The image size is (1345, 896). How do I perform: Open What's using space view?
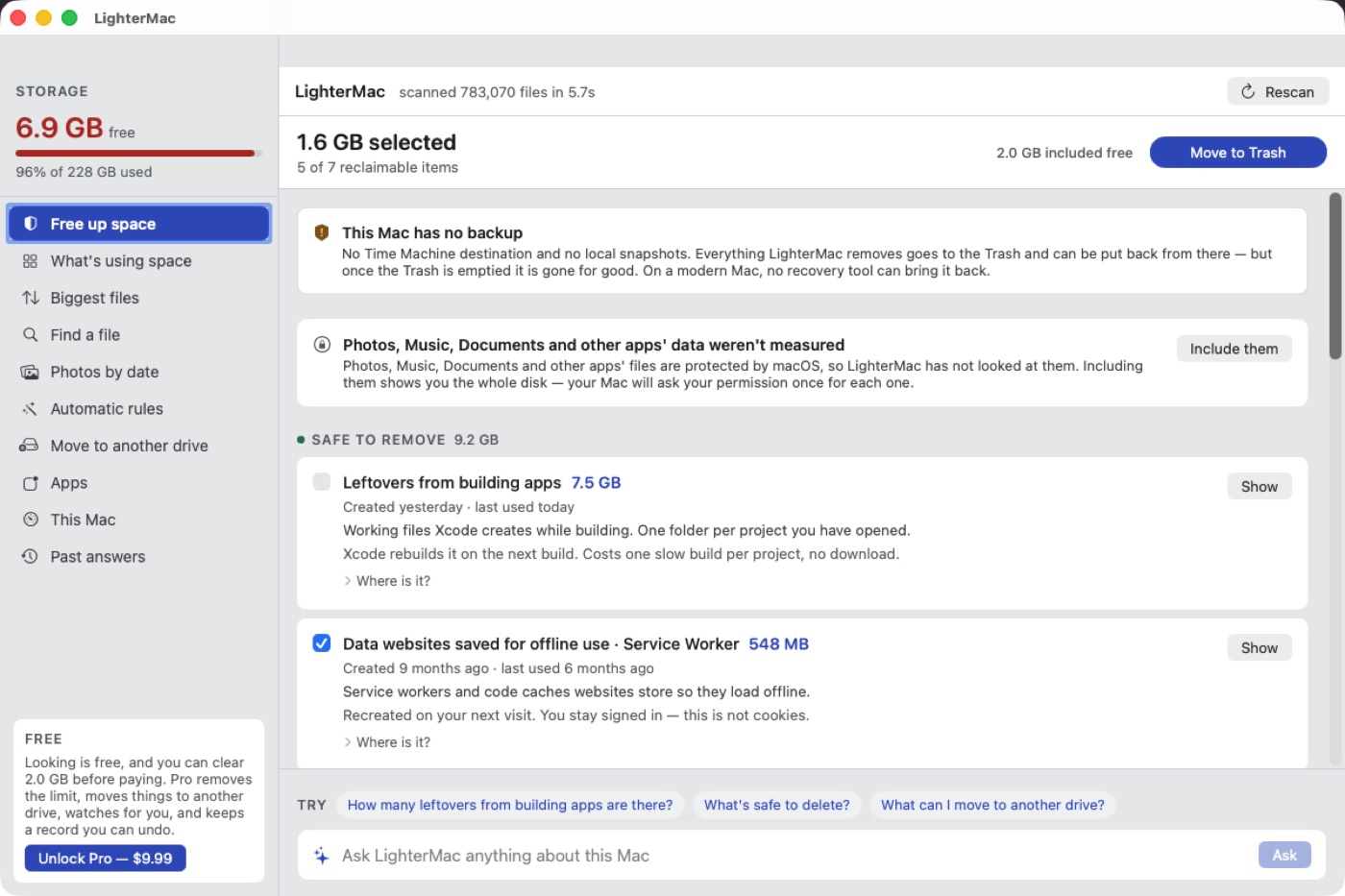[x=139, y=261]
